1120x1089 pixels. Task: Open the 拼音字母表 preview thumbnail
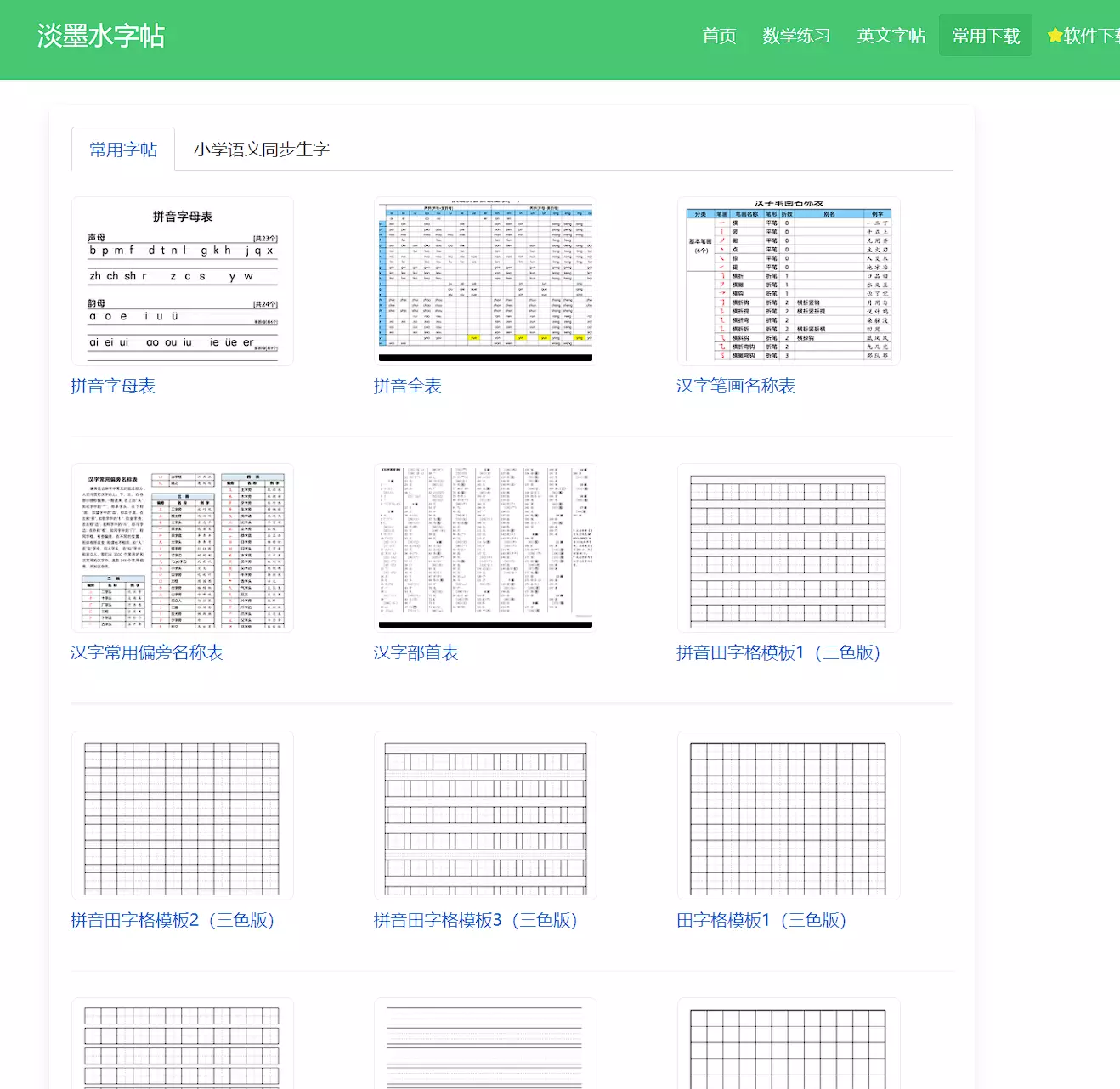click(183, 281)
